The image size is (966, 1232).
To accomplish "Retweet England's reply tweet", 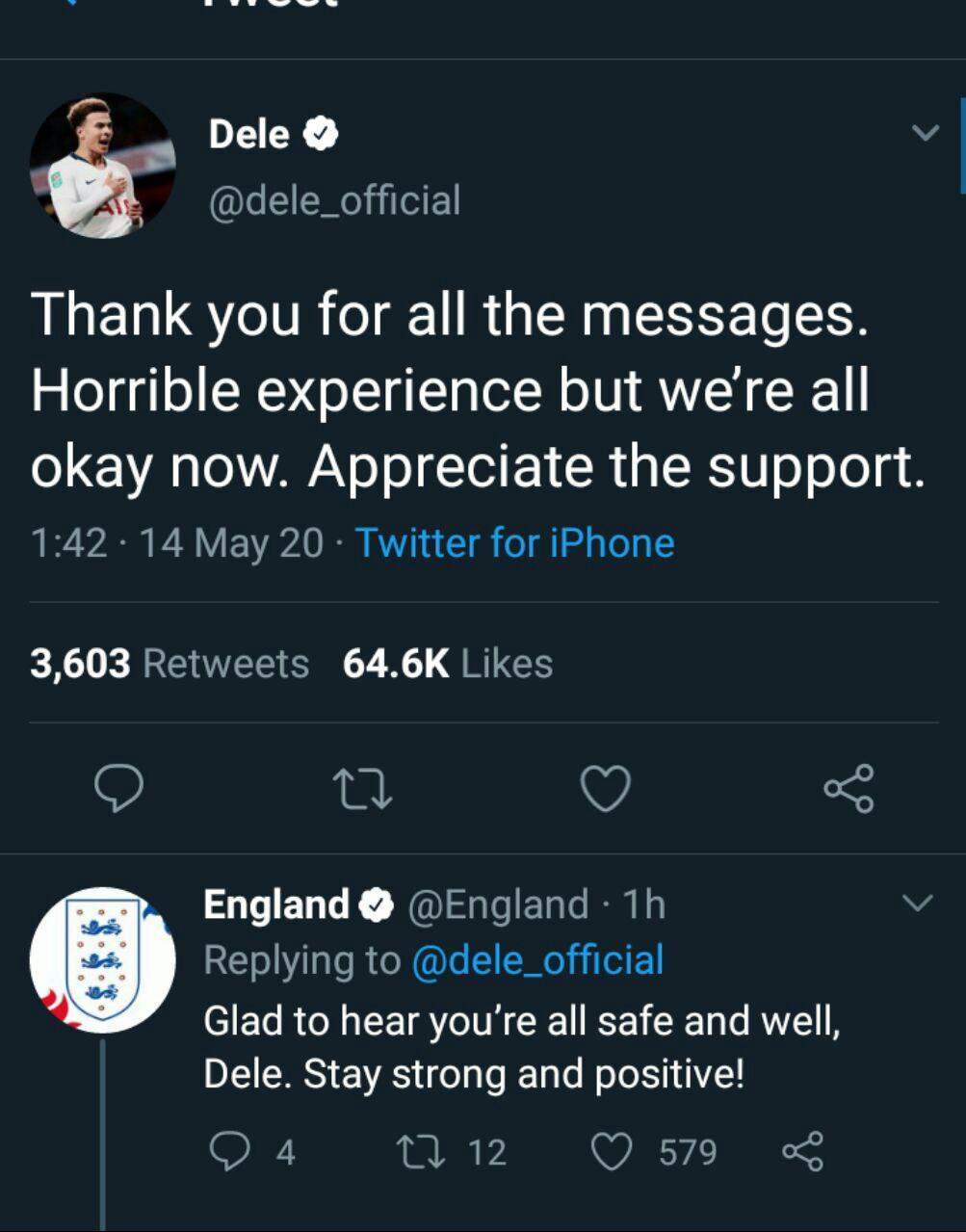I will (420, 1151).
